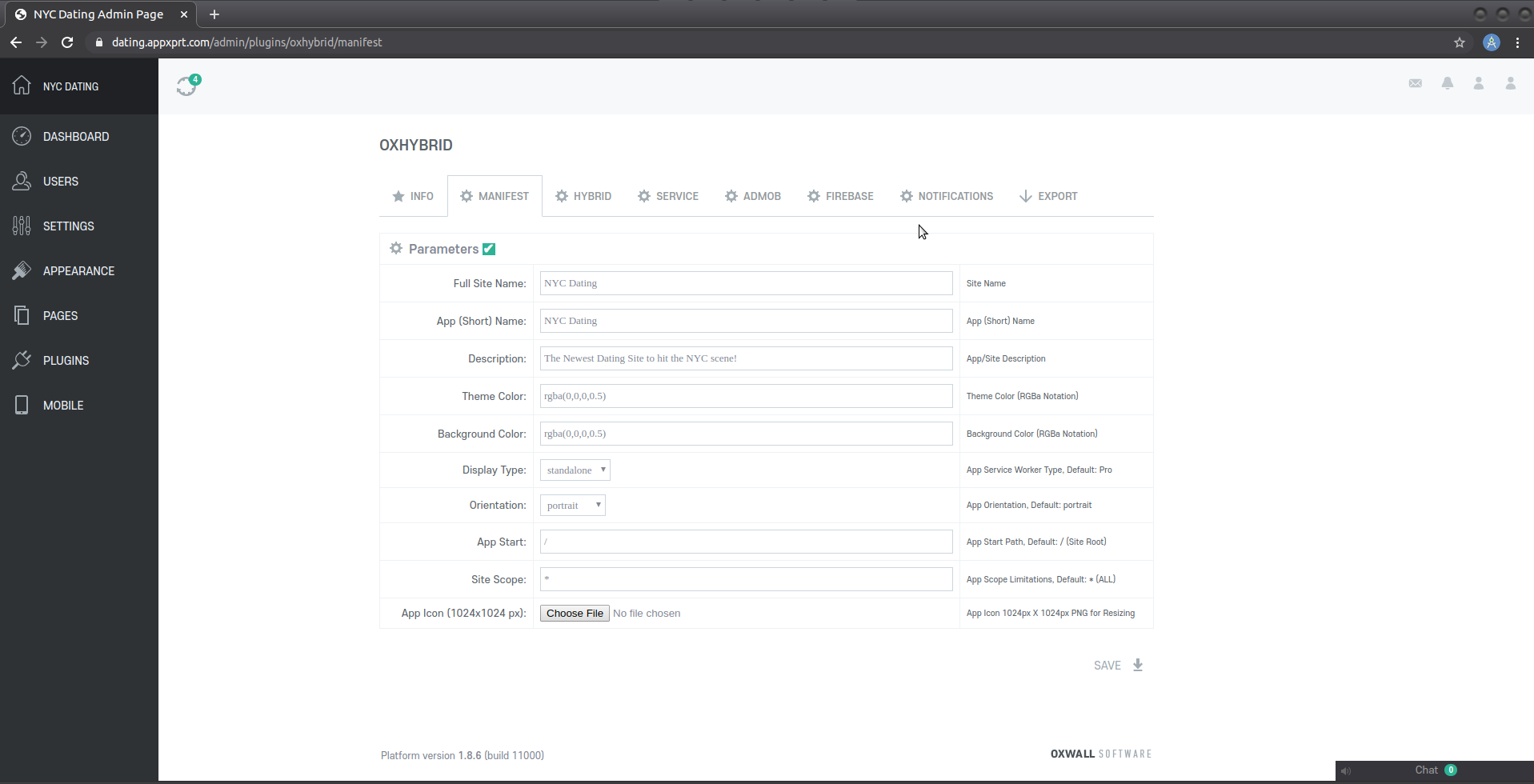Open the mail envelope icon in header
The height and width of the screenshot is (784, 1534).
[1415, 83]
